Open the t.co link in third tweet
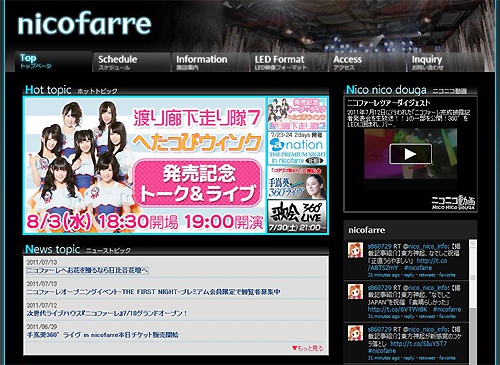Viewport: 500px width, 365px height. point(418,344)
